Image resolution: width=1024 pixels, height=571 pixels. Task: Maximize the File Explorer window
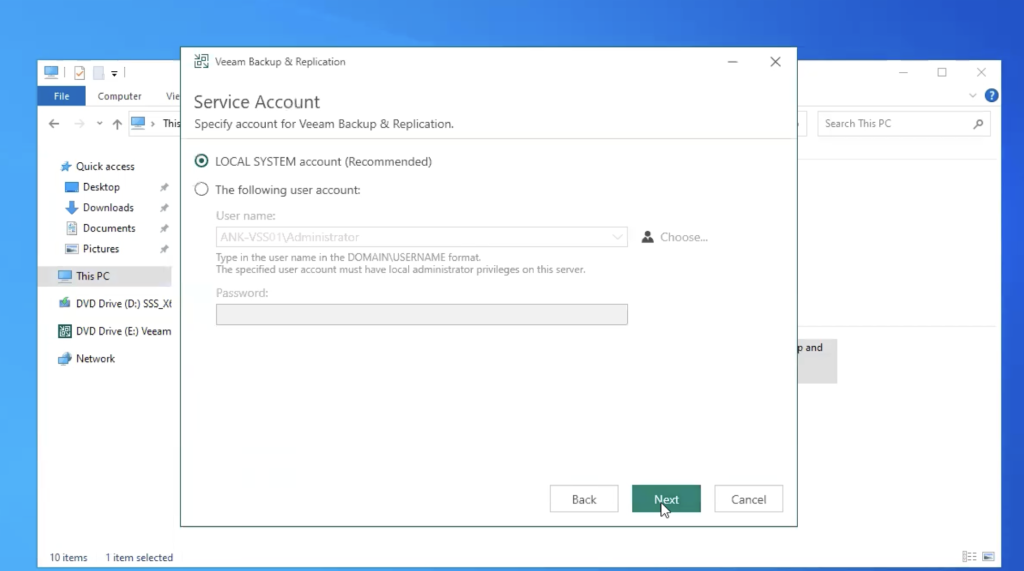pos(942,72)
